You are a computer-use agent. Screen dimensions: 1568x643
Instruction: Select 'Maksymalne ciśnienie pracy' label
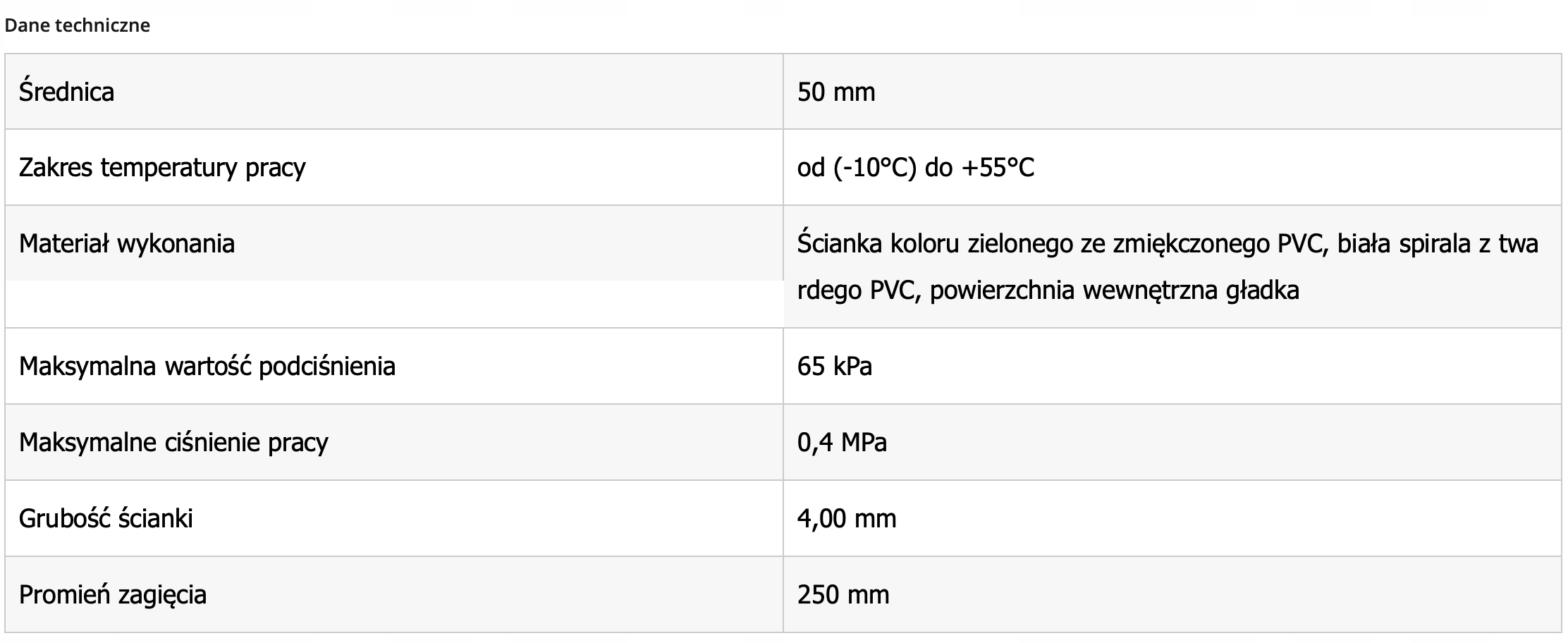click(x=173, y=442)
